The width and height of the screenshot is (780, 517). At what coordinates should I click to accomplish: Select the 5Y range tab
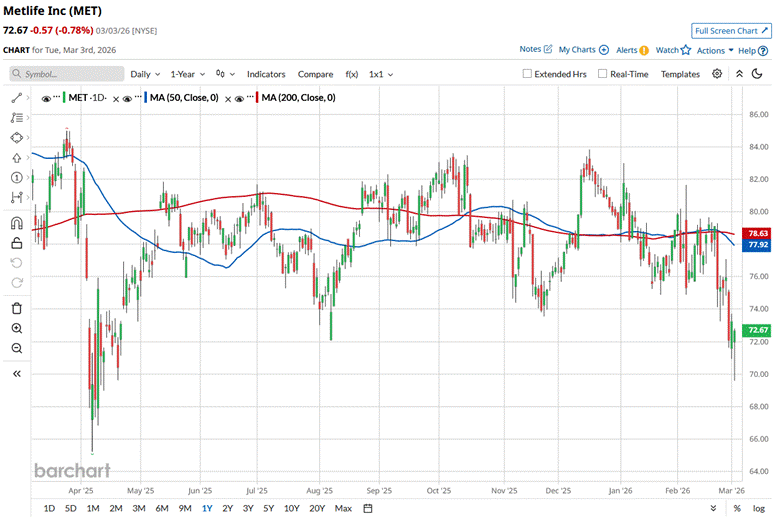269,508
